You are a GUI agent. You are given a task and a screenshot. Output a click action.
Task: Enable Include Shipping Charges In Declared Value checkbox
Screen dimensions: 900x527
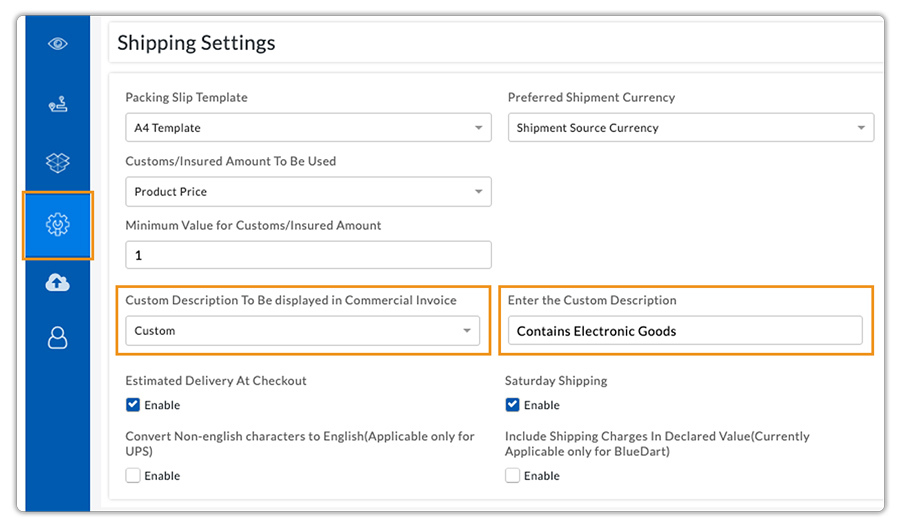coord(513,475)
